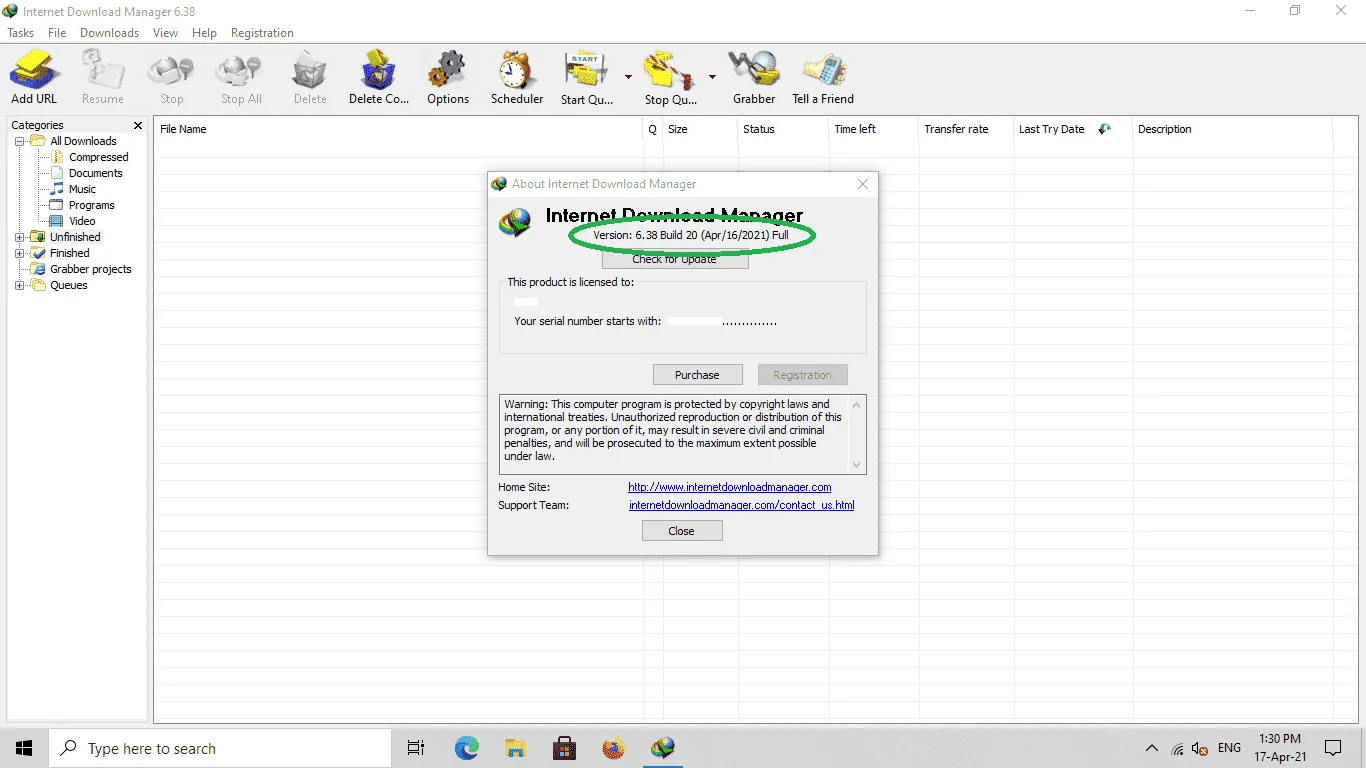Select the Documents category

[x=95, y=173]
